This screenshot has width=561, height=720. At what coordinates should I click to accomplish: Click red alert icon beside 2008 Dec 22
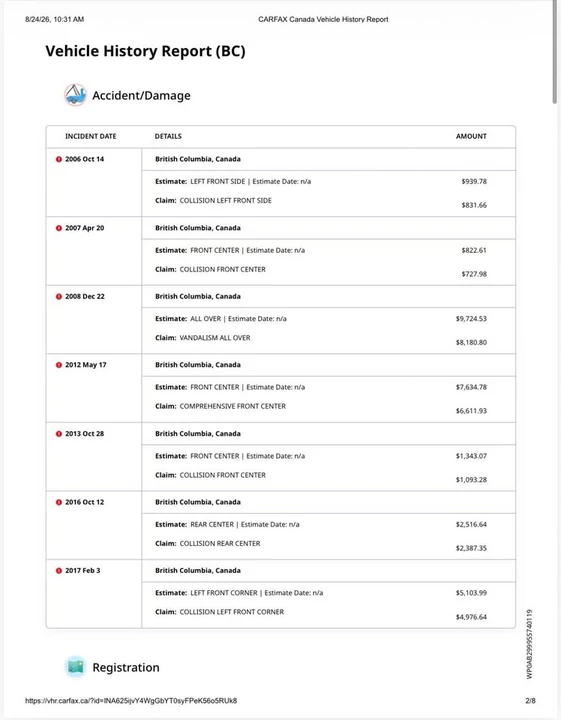pyautogui.click(x=59, y=297)
